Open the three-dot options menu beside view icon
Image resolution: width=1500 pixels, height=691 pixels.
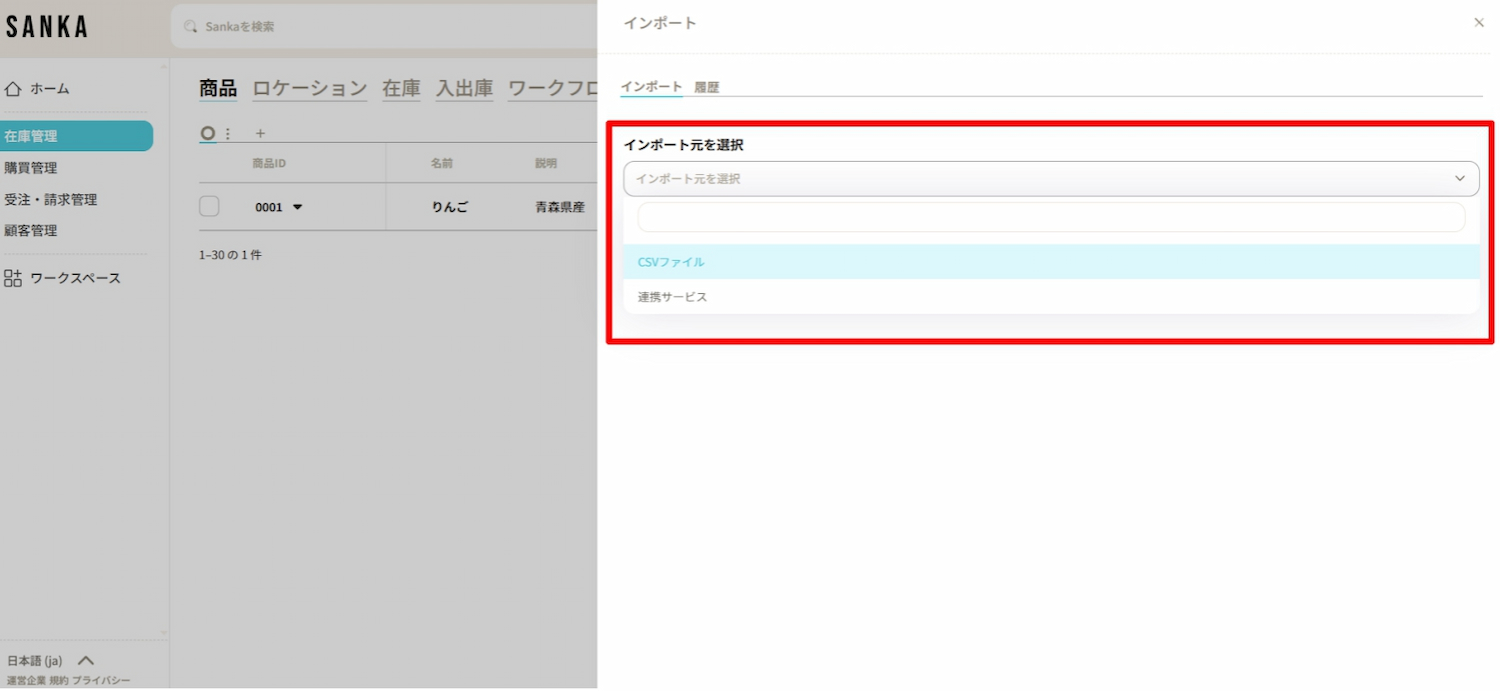coord(228,133)
